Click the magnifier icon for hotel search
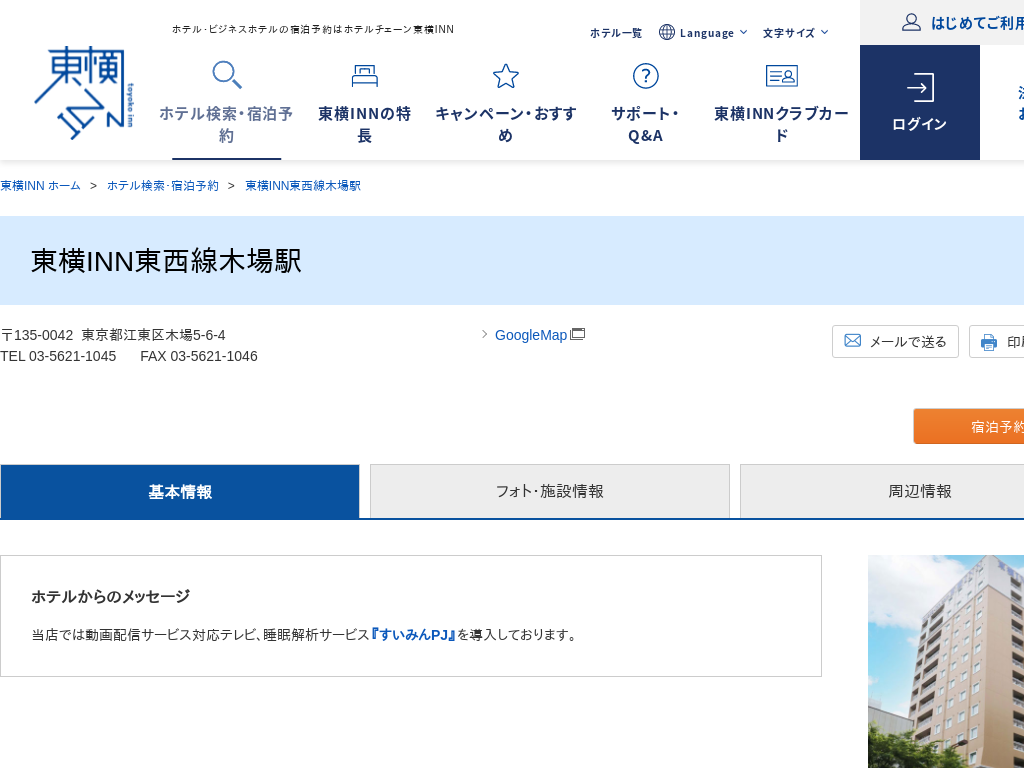 [227, 75]
